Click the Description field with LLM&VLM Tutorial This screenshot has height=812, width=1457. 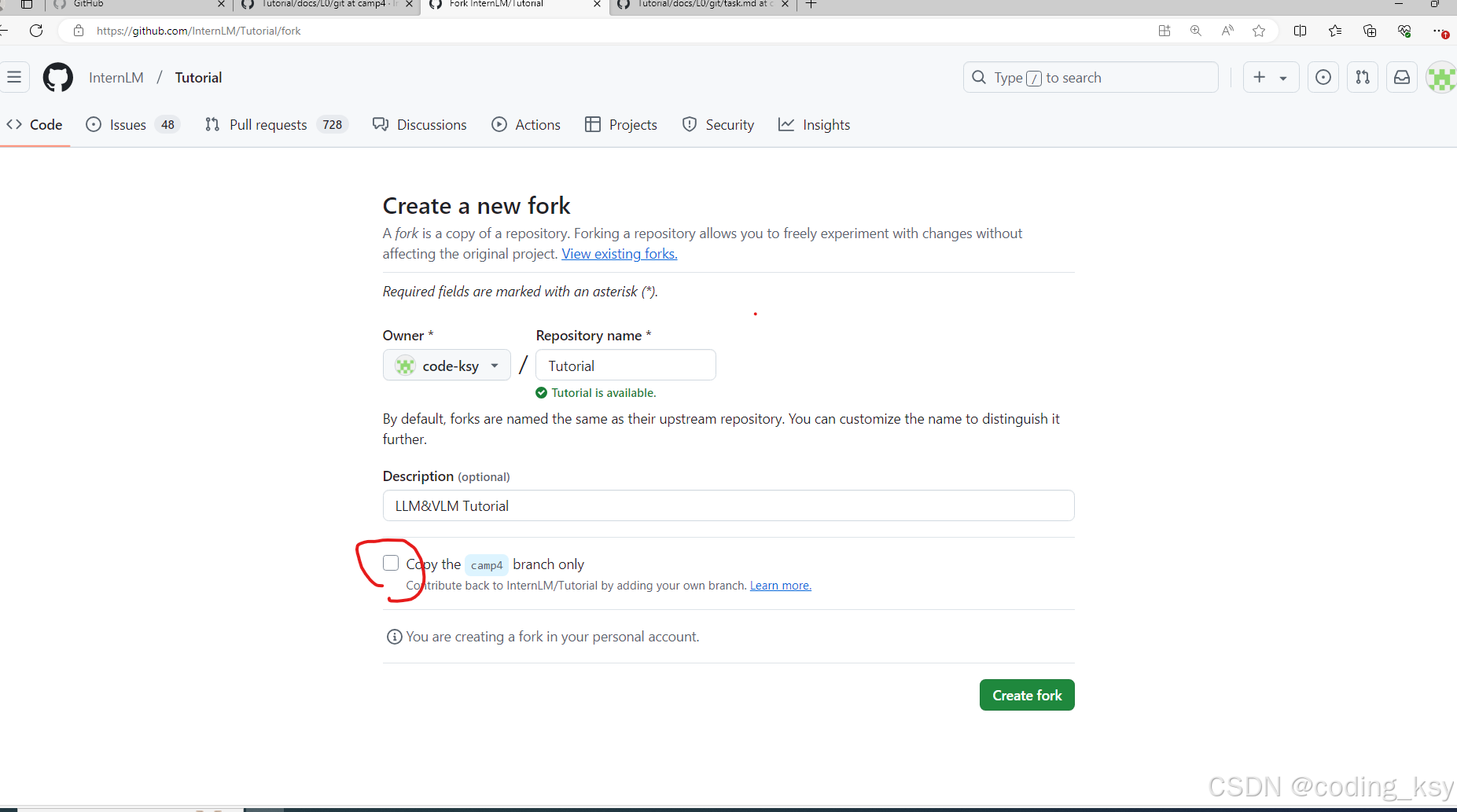point(728,505)
